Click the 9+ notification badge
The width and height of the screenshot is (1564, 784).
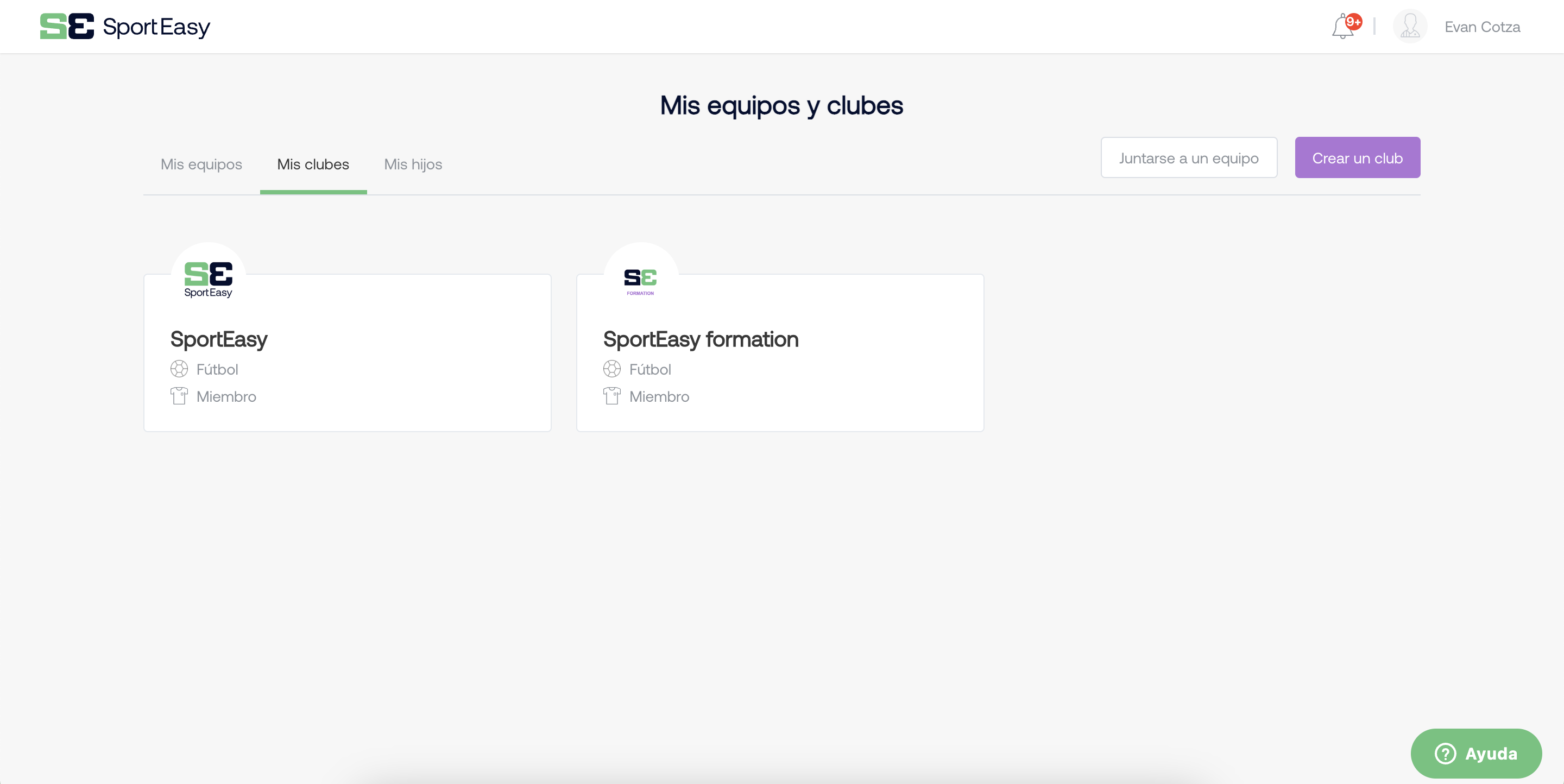coord(1353,22)
